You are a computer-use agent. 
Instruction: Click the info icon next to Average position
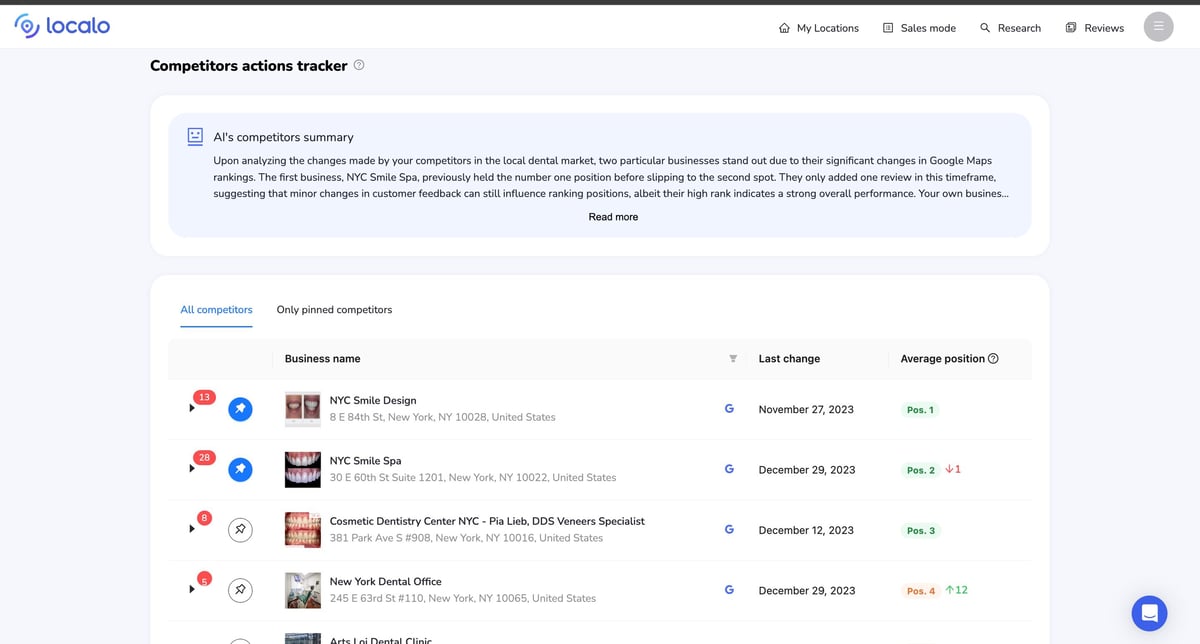pos(991,358)
